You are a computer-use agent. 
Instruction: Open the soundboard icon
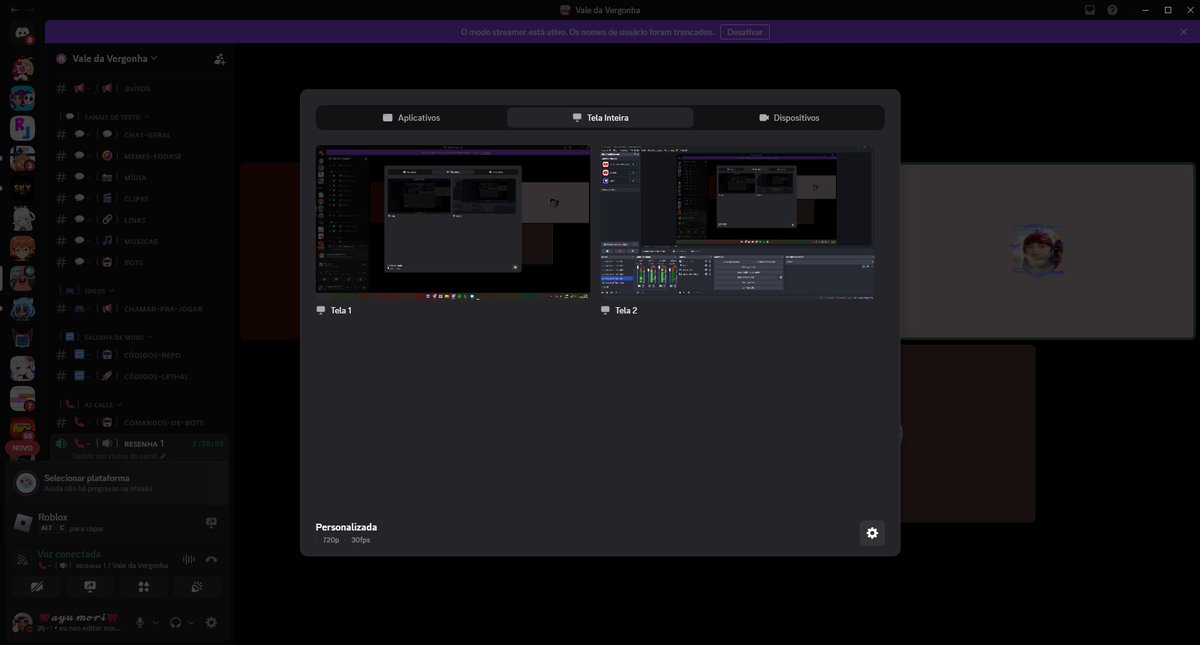click(197, 588)
